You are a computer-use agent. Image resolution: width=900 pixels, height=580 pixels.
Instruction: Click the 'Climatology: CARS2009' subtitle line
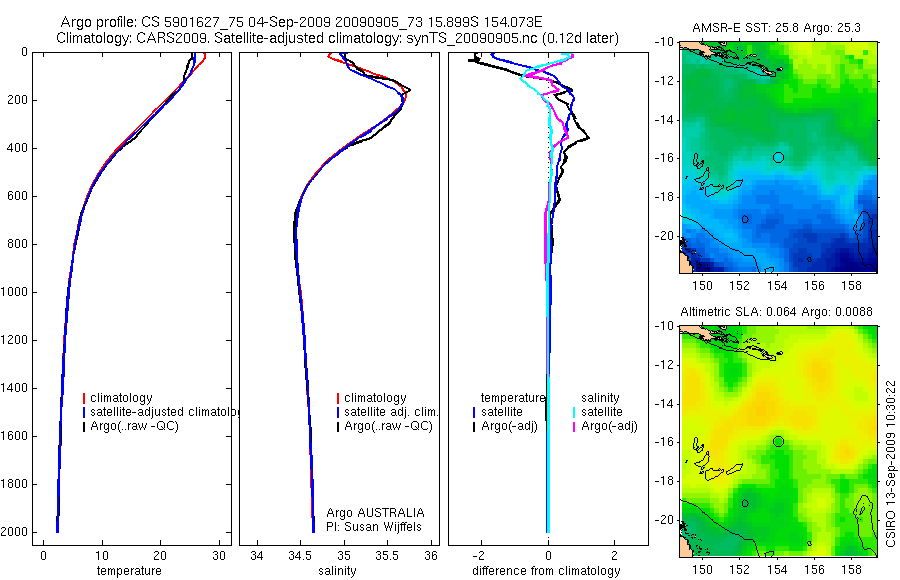[338, 38]
